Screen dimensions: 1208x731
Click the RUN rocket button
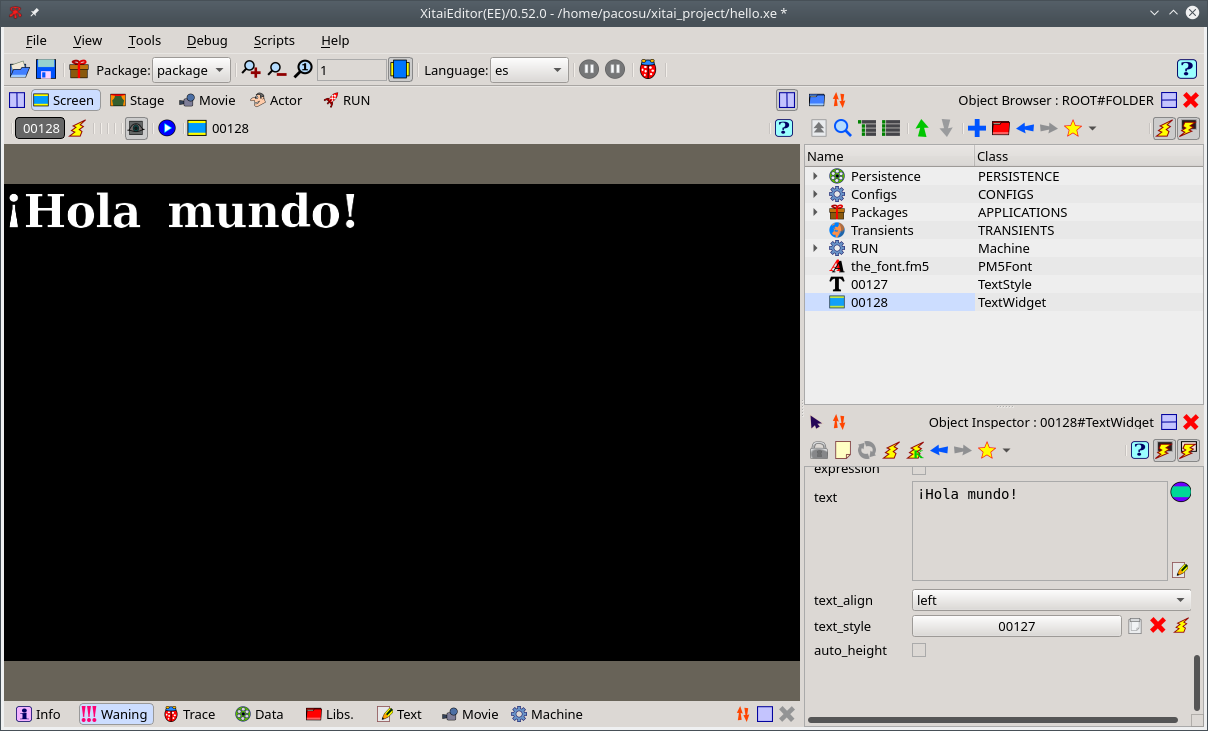[346, 100]
